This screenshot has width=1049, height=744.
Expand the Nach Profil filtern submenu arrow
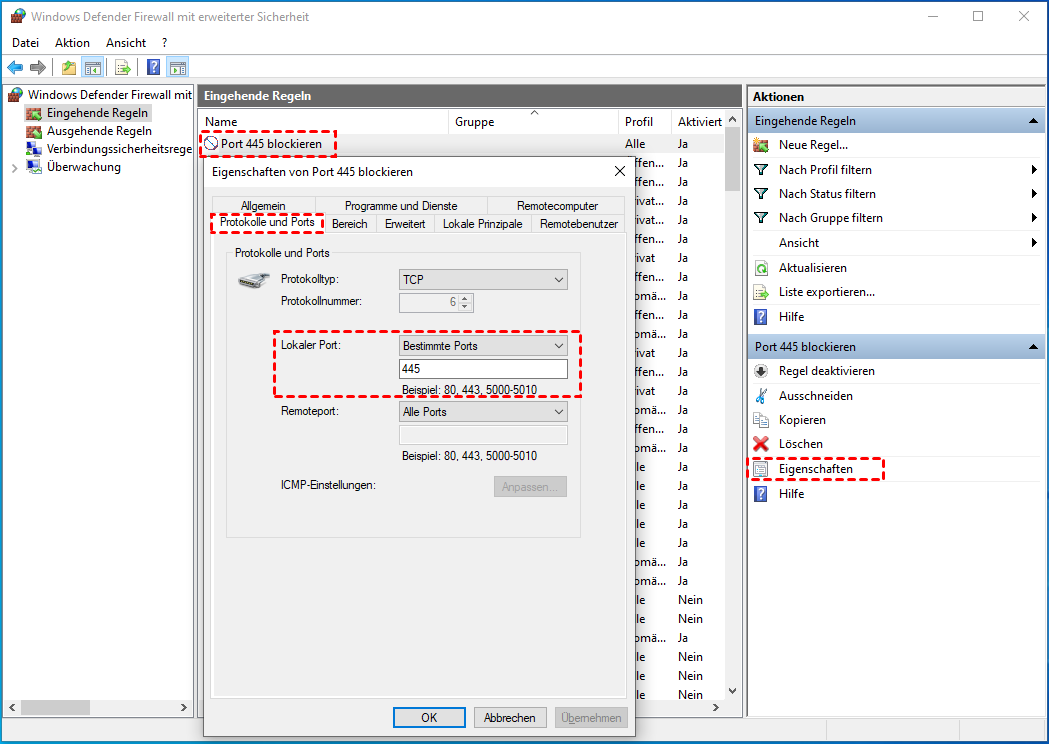(x=1034, y=170)
